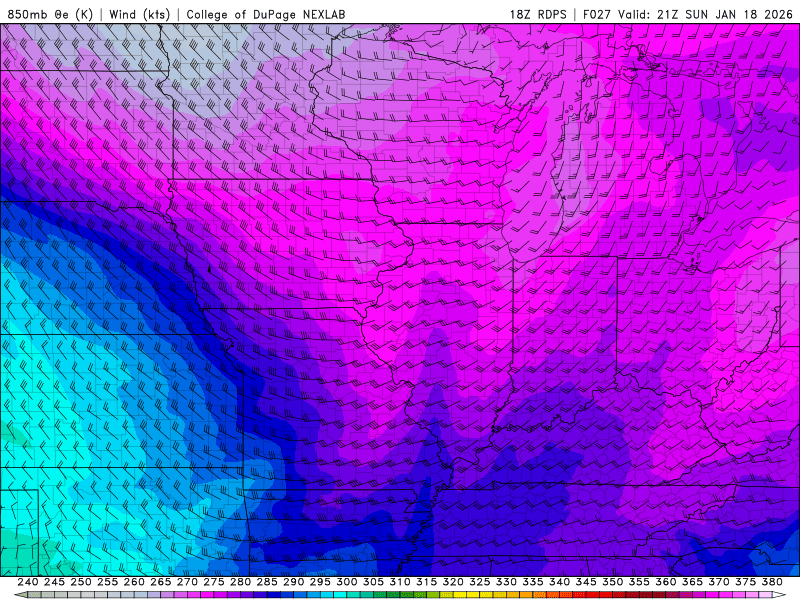
Task: Click the 350 value on the color scale
Action: click(612, 582)
